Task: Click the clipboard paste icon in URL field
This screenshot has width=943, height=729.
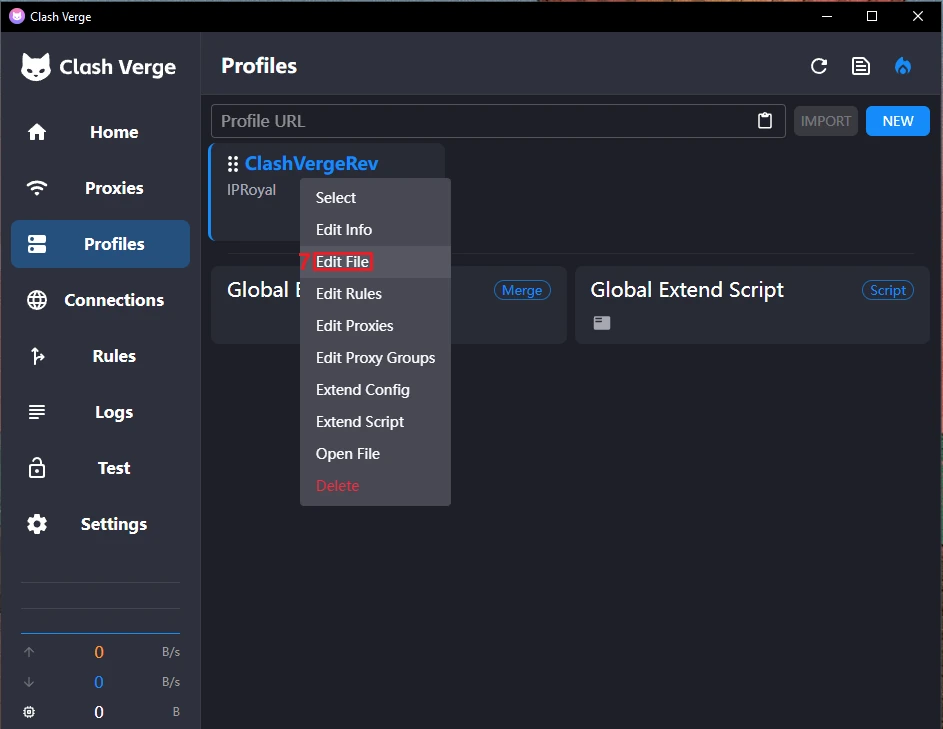Action: tap(765, 121)
